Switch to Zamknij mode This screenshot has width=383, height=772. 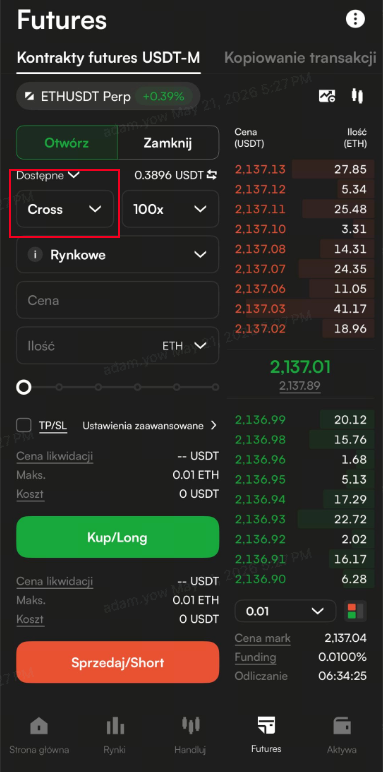[168, 143]
